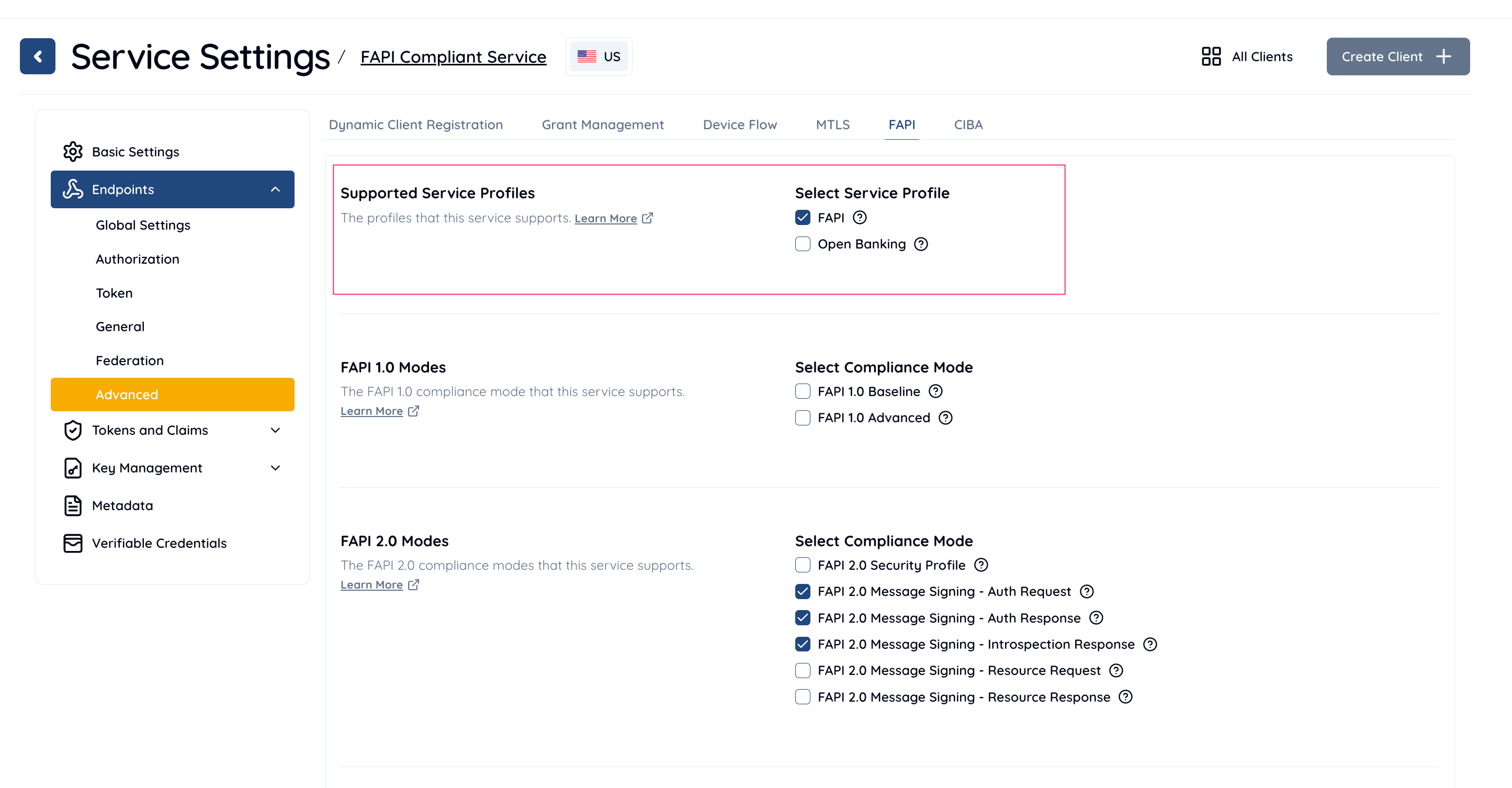The image size is (1512, 788).
Task: Check FAPI 1.0 Advanced checkbox
Action: (803, 418)
